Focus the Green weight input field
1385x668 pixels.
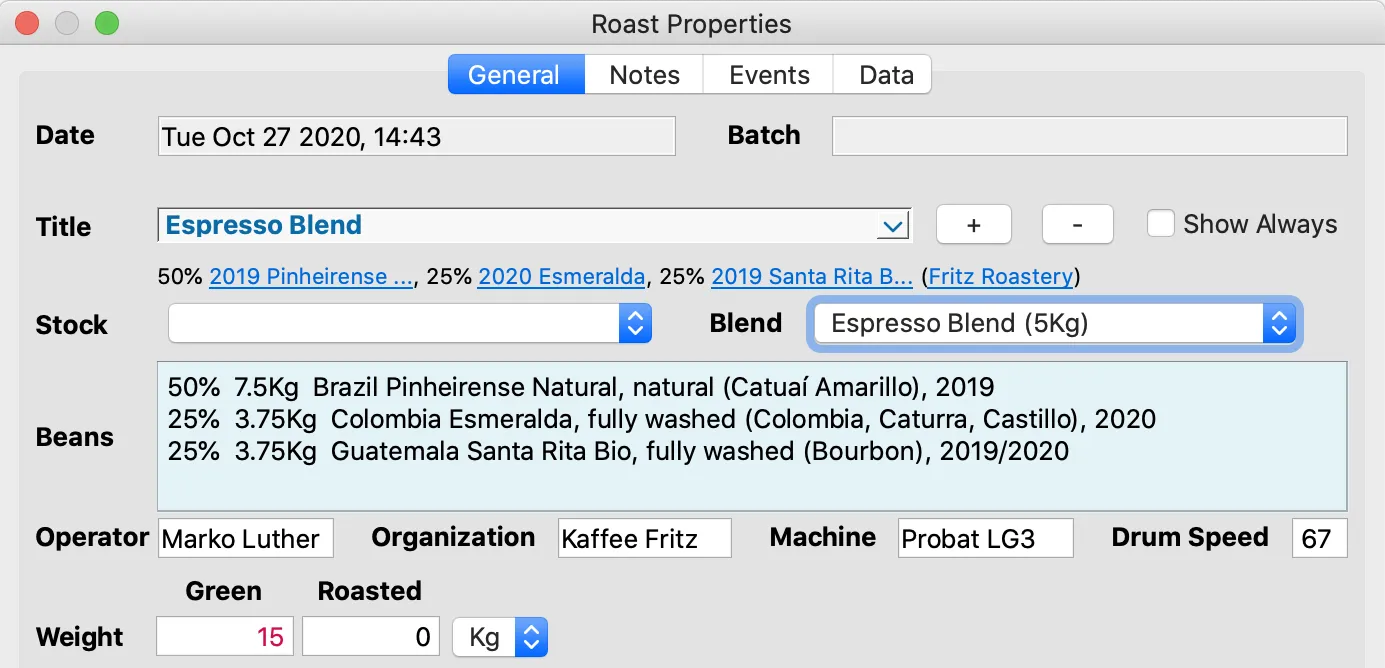(x=225, y=637)
